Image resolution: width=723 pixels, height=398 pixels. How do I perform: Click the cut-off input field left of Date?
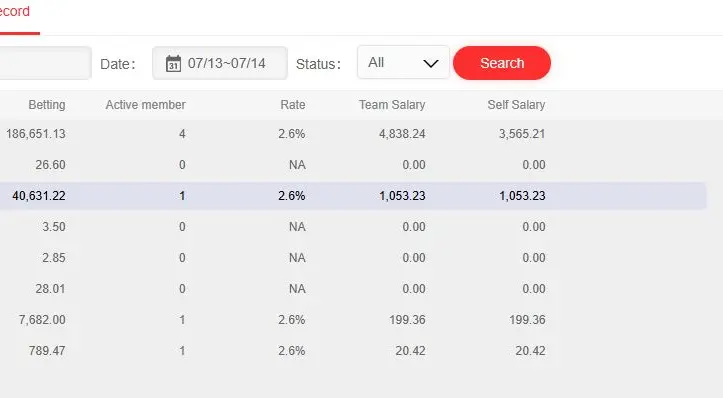[x=45, y=63]
